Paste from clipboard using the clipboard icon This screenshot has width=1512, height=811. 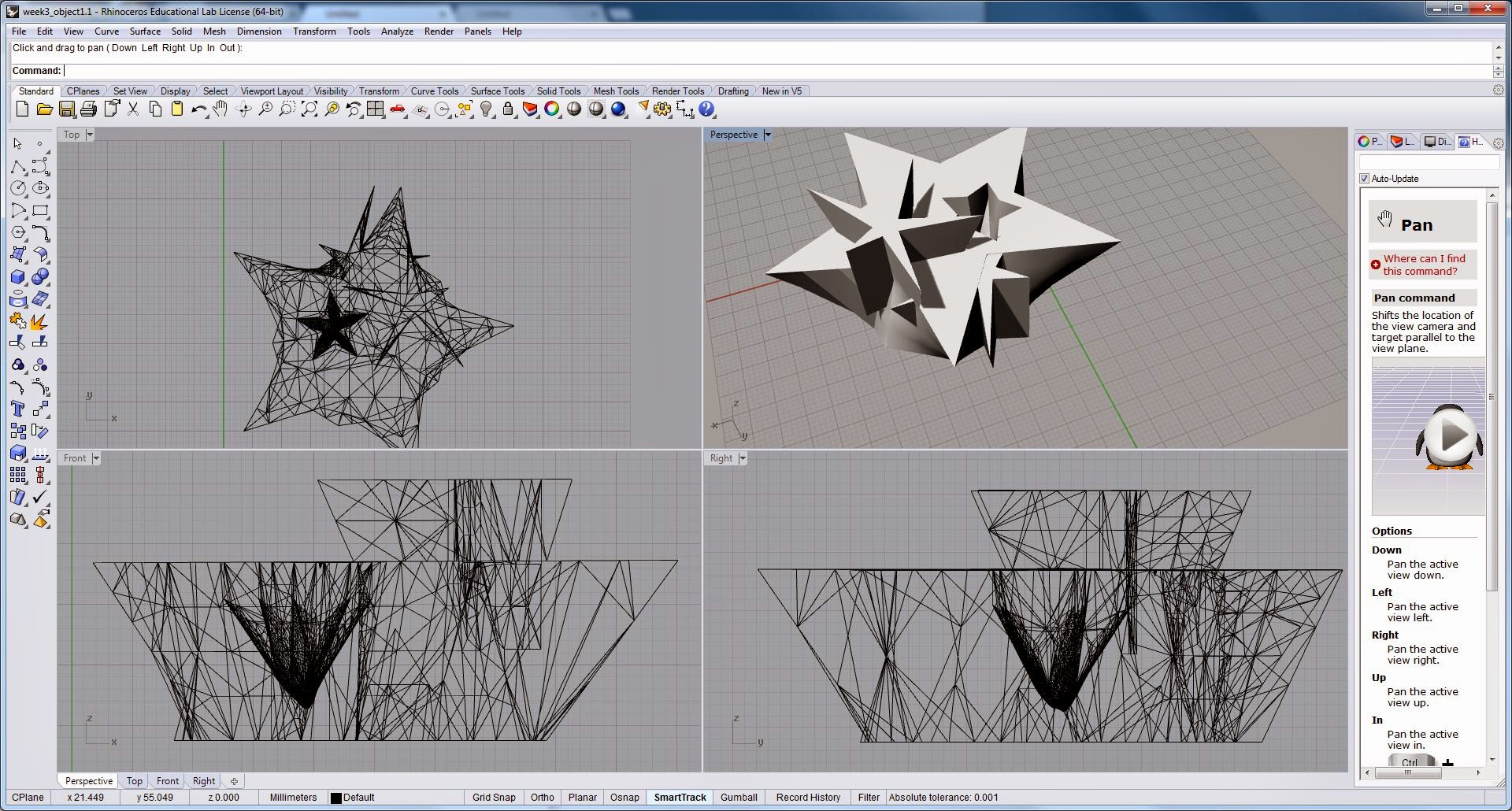pyautogui.click(x=177, y=109)
